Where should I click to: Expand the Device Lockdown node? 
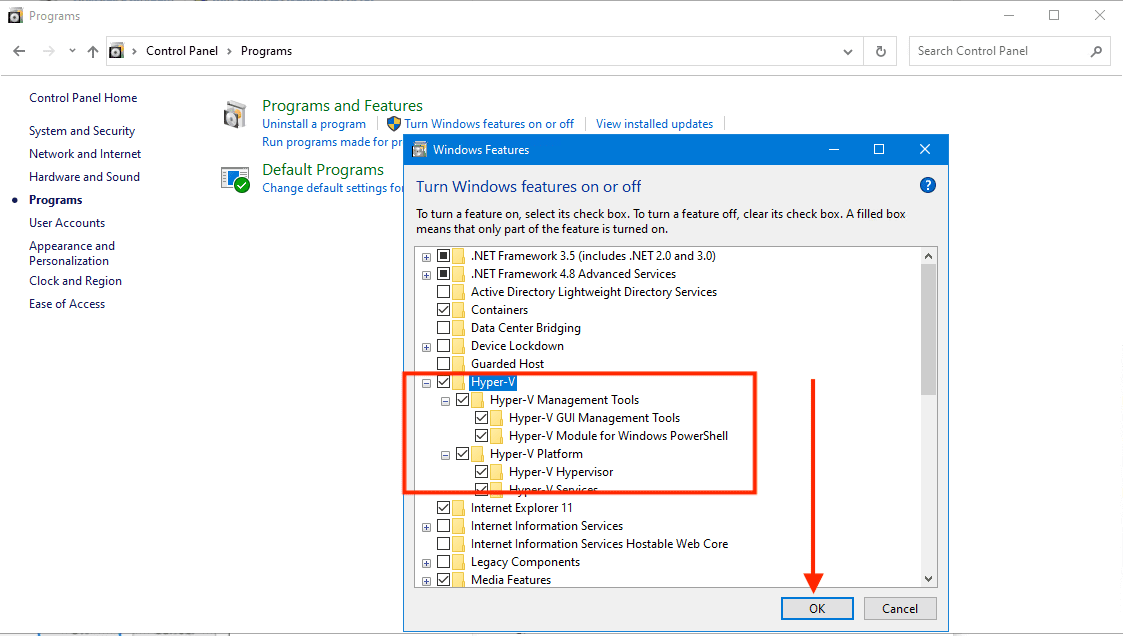(x=427, y=346)
